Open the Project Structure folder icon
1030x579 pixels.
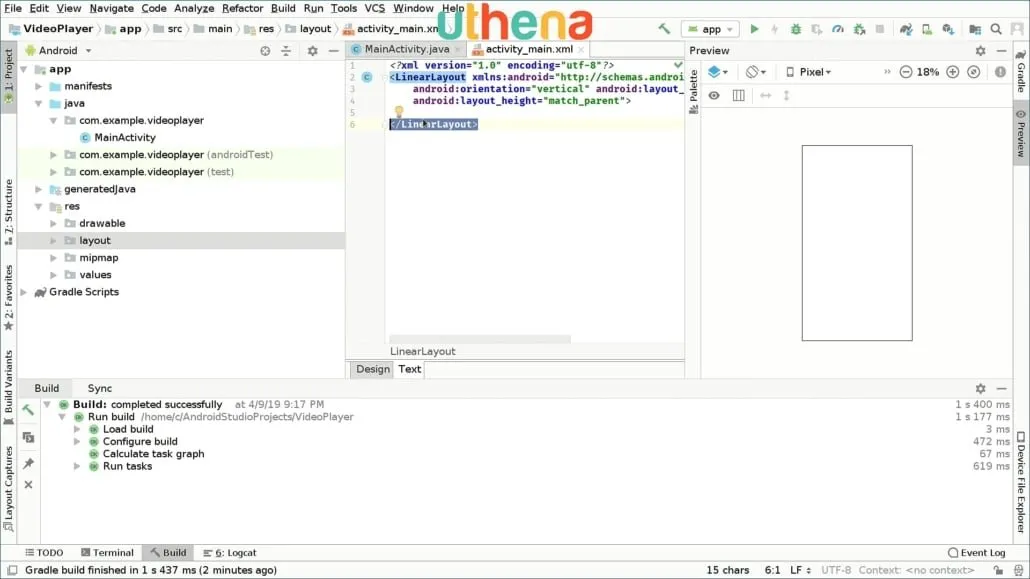(x=975, y=29)
